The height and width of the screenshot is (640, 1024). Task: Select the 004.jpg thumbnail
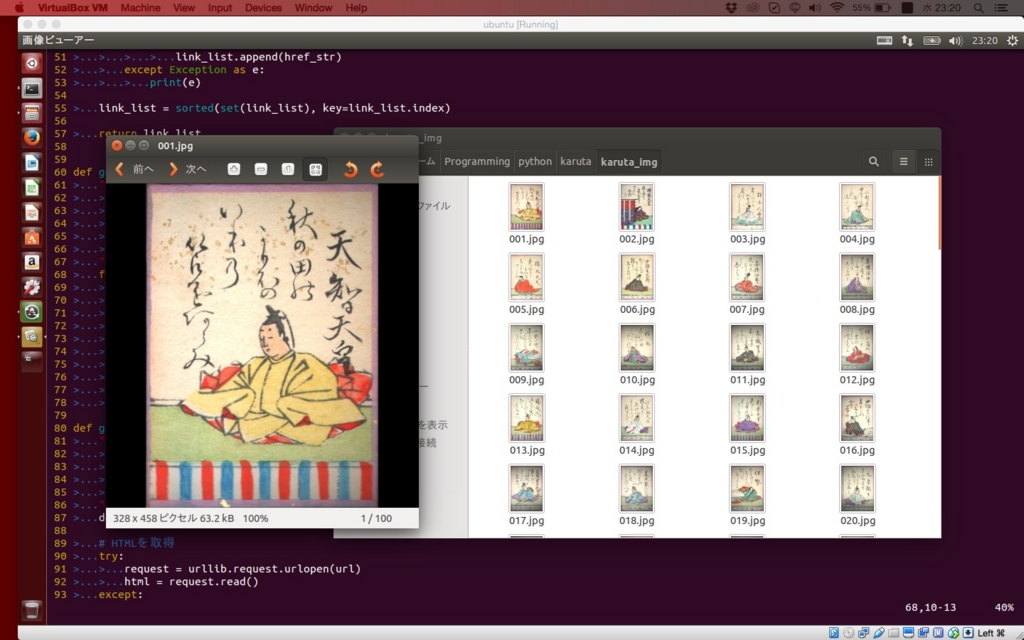point(857,207)
